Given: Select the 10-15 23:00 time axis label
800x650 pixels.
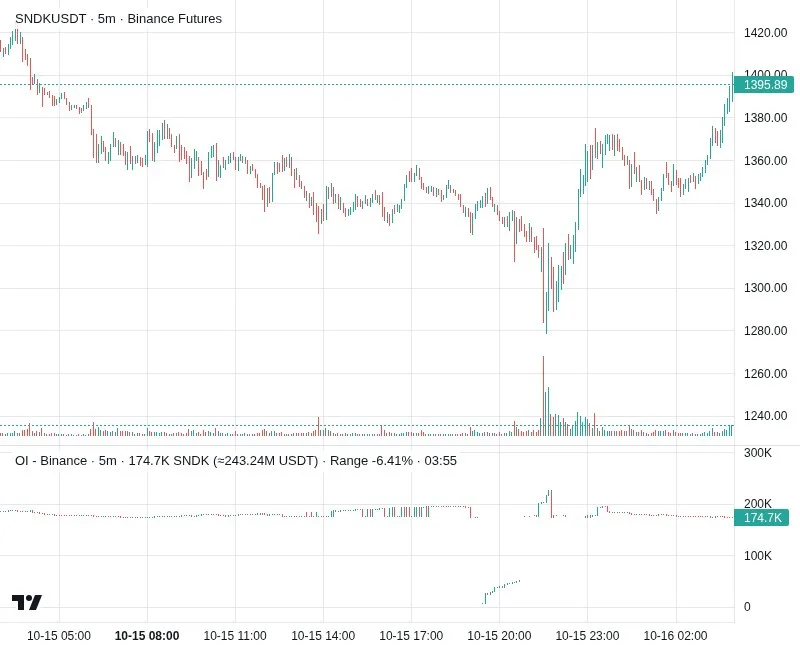Looking at the screenshot, I should (x=587, y=636).
